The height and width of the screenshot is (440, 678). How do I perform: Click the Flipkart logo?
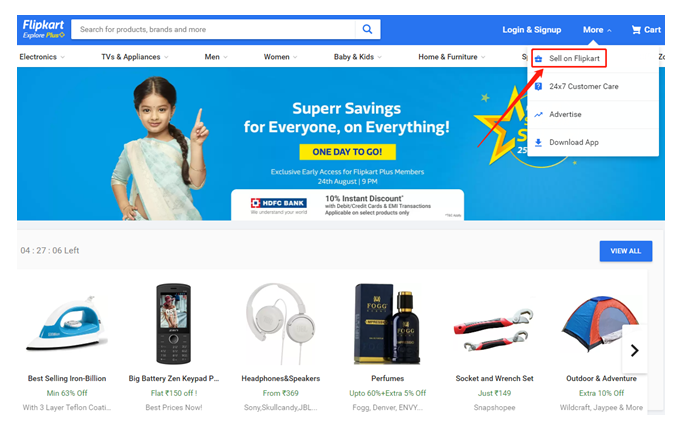[44, 29]
